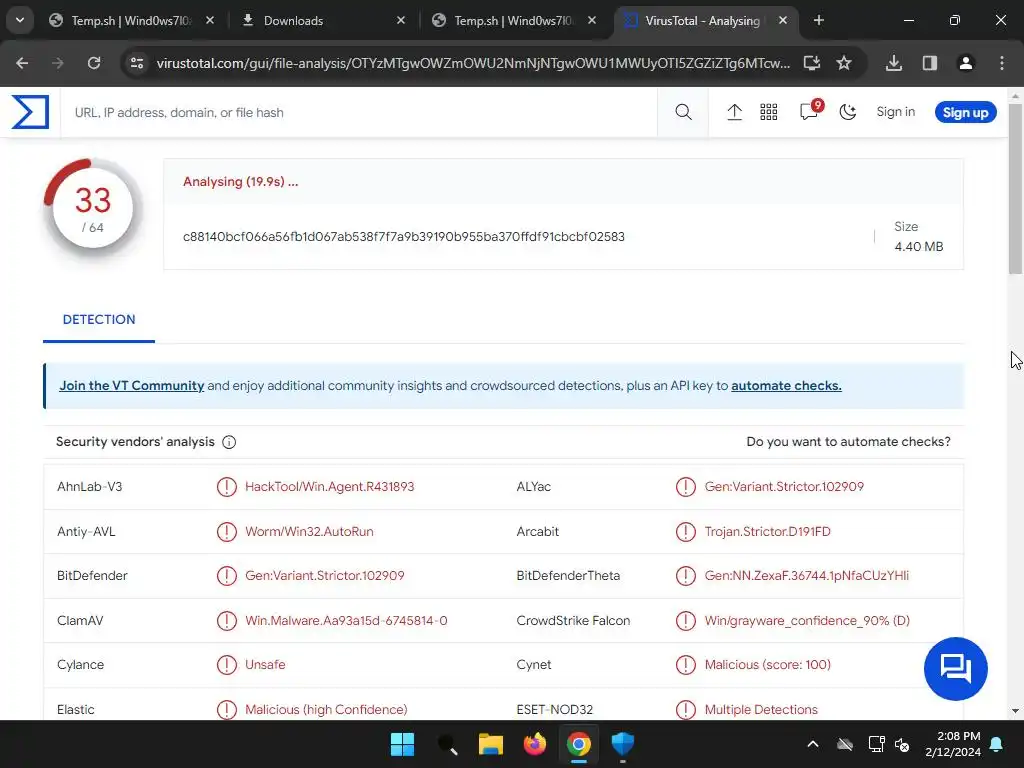Screen dimensions: 1024x768
Task: Focus the URL, IP address, domain search field
Action: (x=359, y=112)
